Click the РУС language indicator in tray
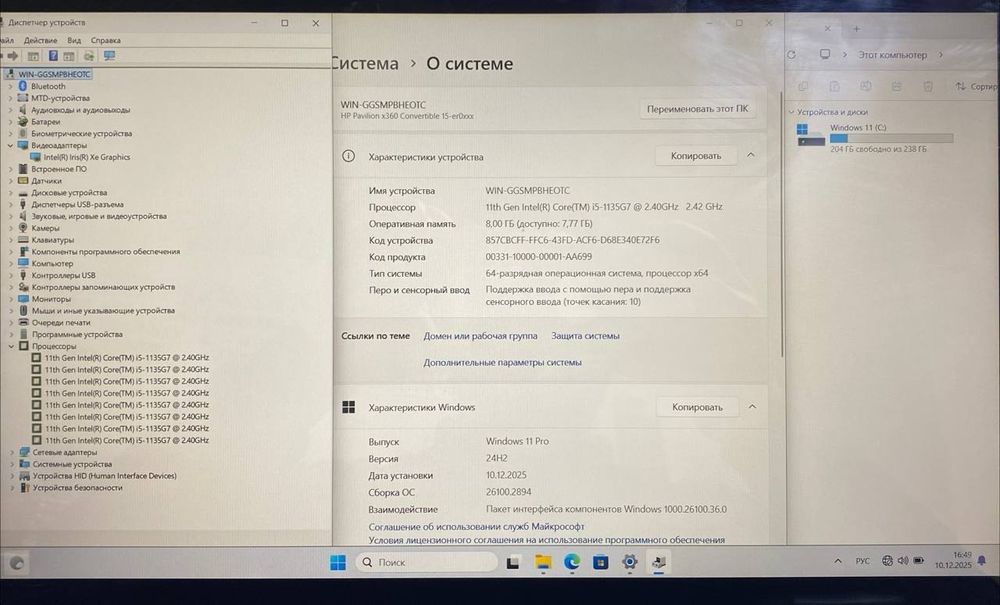1000x605 pixels. coord(862,561)
